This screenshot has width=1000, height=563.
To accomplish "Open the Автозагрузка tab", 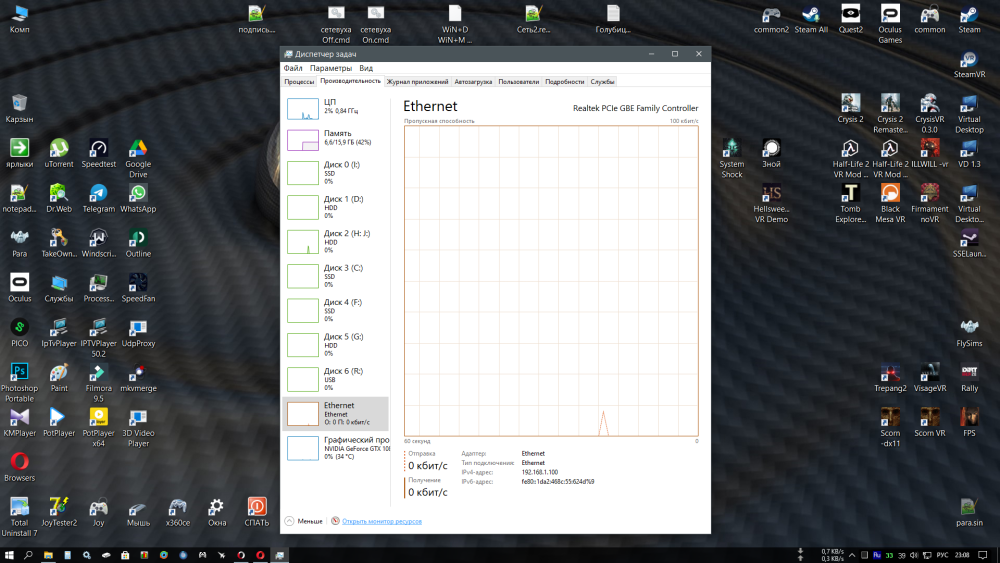I will click(x=473, y=82).
